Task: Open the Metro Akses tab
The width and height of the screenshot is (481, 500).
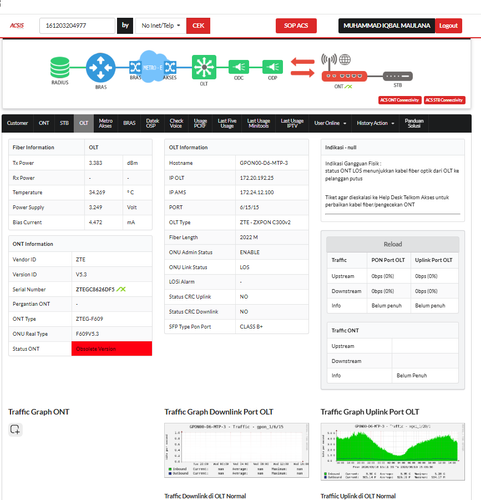Action: pos(106,123)
